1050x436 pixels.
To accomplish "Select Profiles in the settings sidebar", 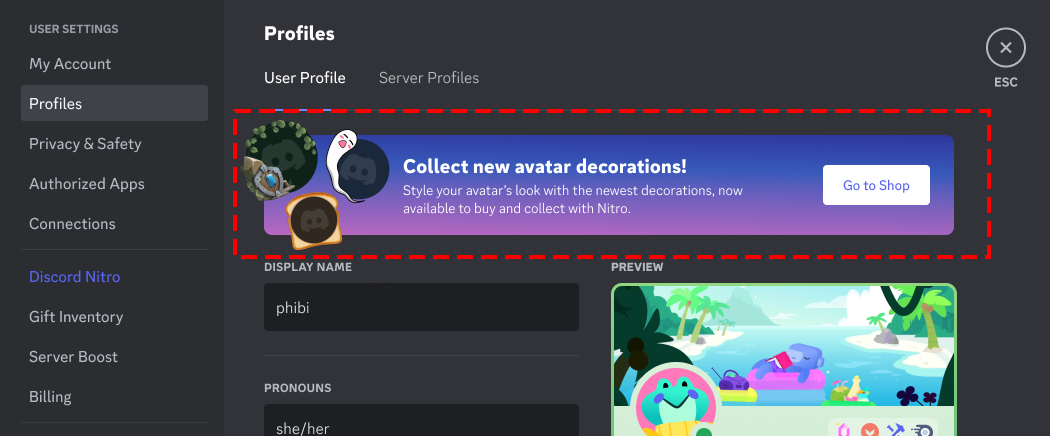I will tap(115, 103).
